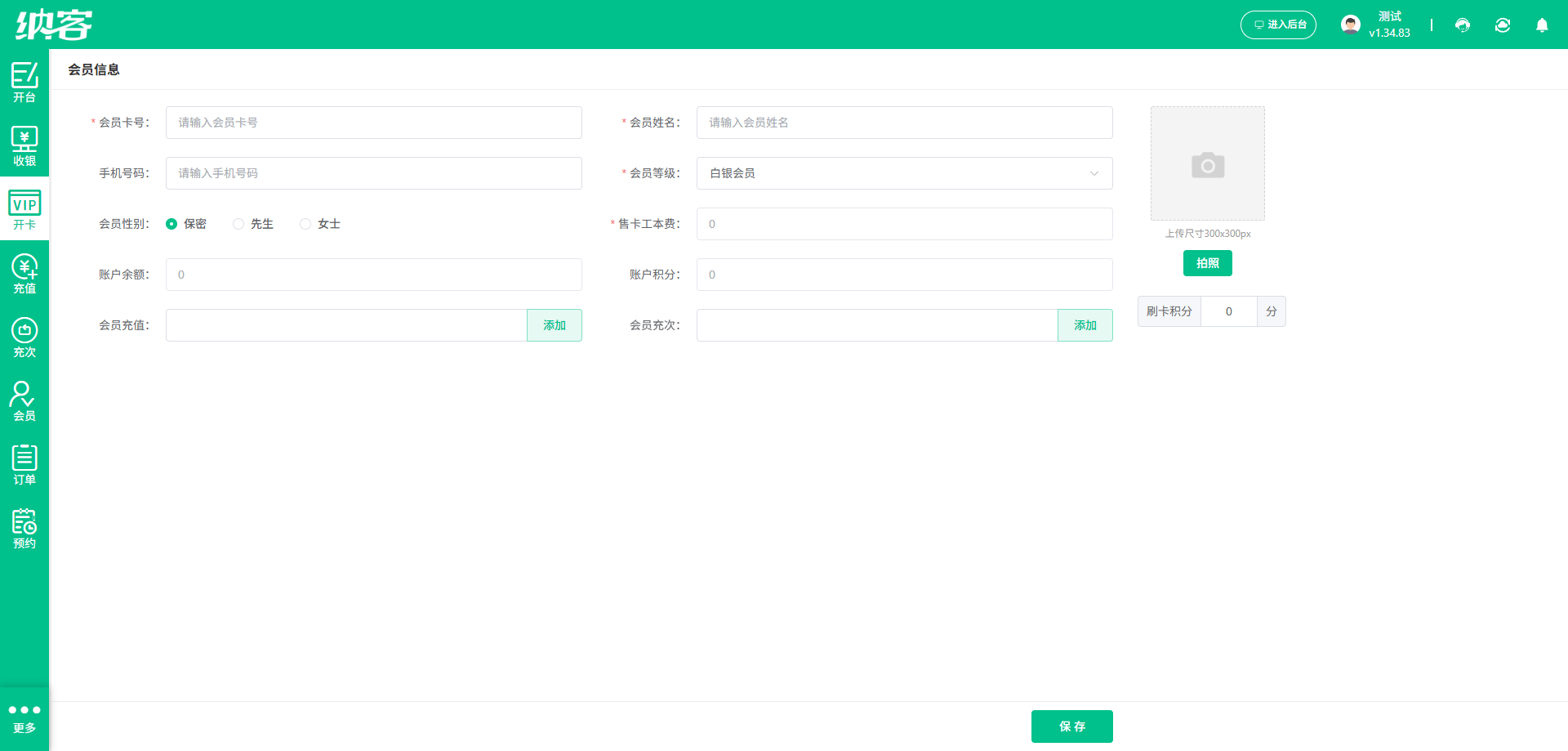Focus the 刷卡积分 value field
The width and height of the screenshot is (1568, 751).
click(x=1229, y=311)
